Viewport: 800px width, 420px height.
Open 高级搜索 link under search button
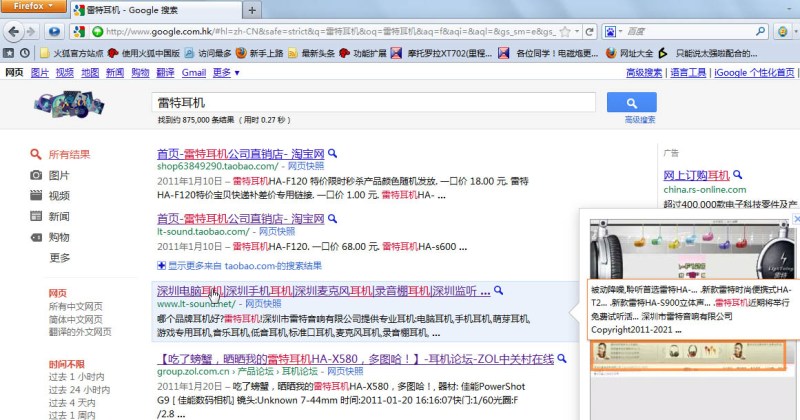click(x=640, y=119)
